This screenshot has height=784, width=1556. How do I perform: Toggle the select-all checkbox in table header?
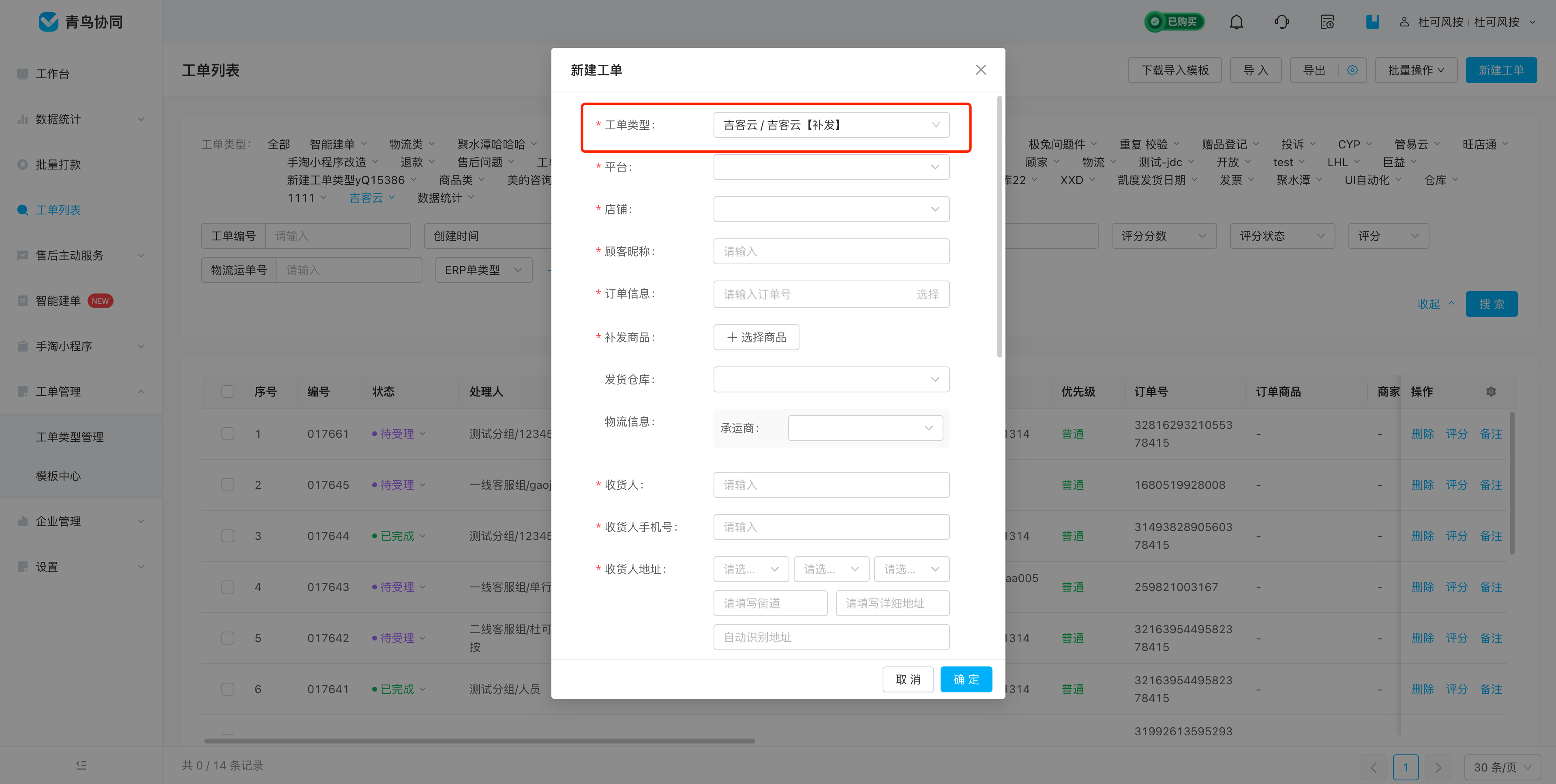[x=228, y=392]
